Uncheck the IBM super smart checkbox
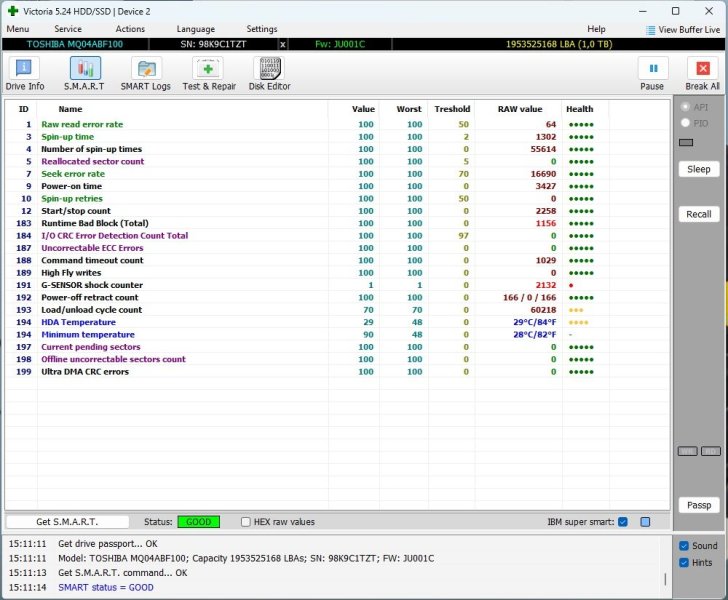Screen dimensions: 728x600 pos(623,522)
